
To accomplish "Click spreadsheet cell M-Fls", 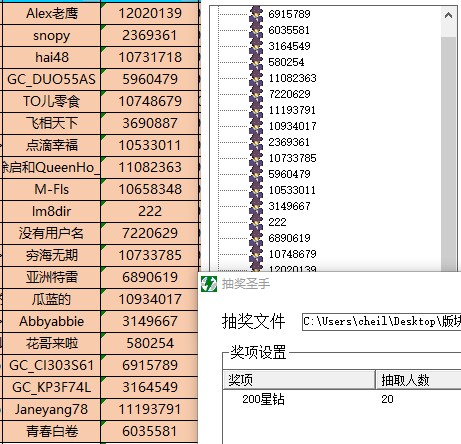I will [x=51, y=189].
